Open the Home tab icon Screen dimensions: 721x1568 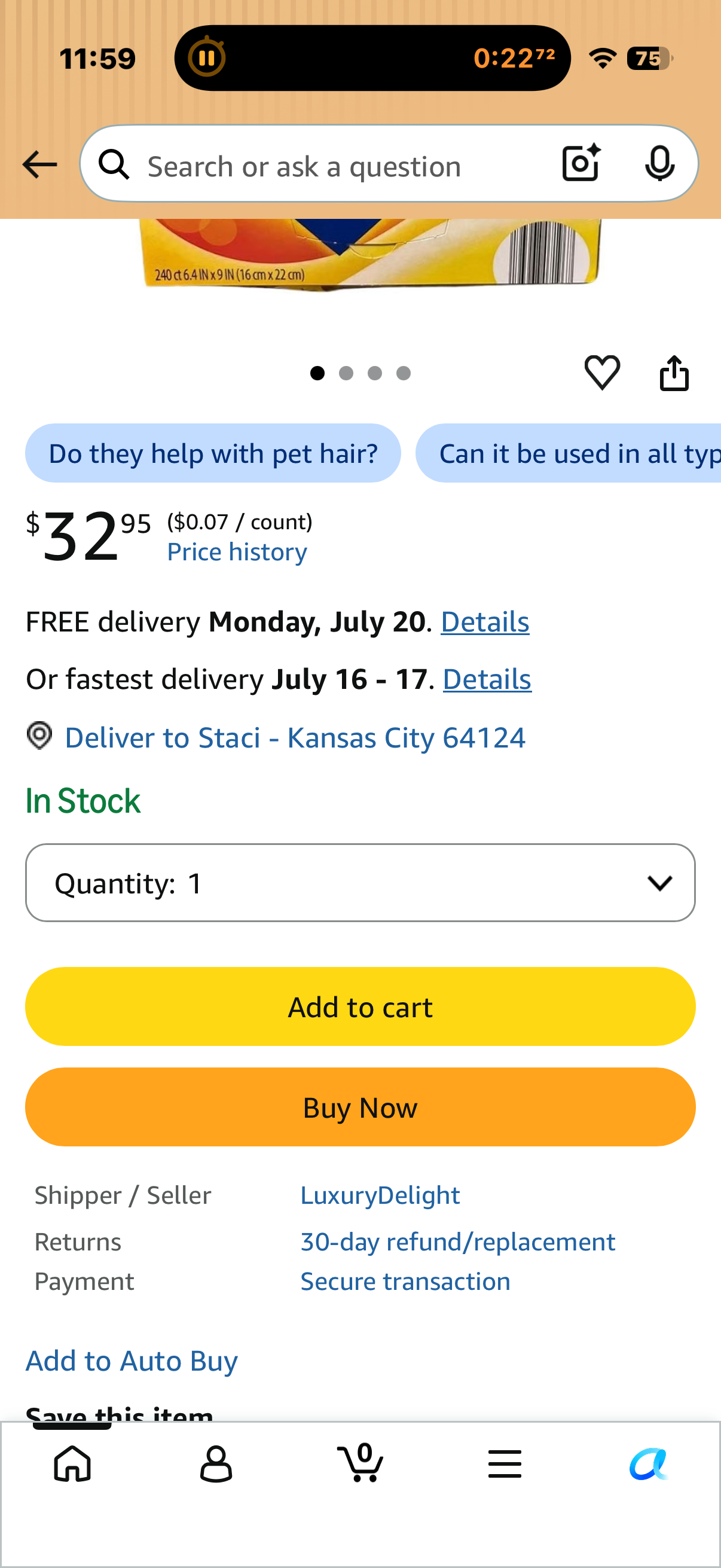pos(72,1463)
